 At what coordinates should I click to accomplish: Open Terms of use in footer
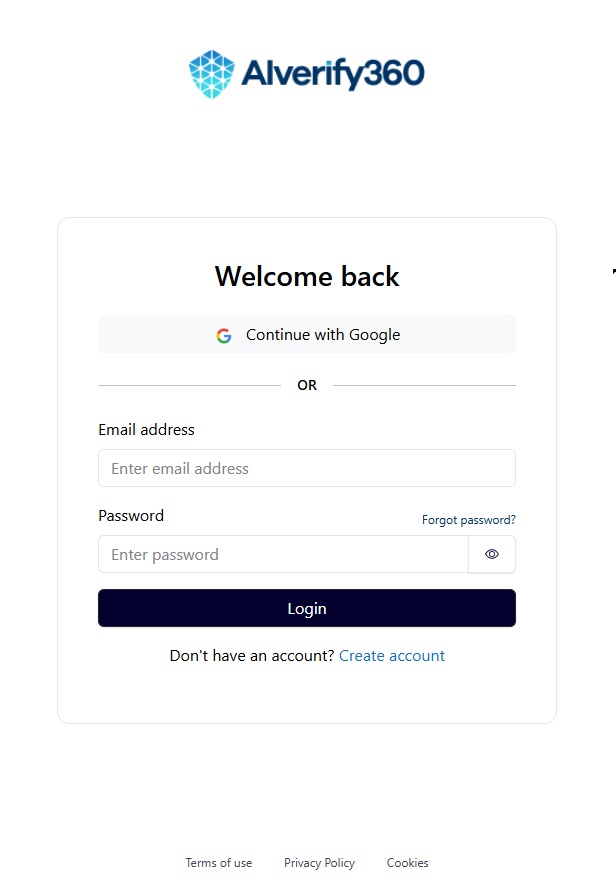pos(218,863)
